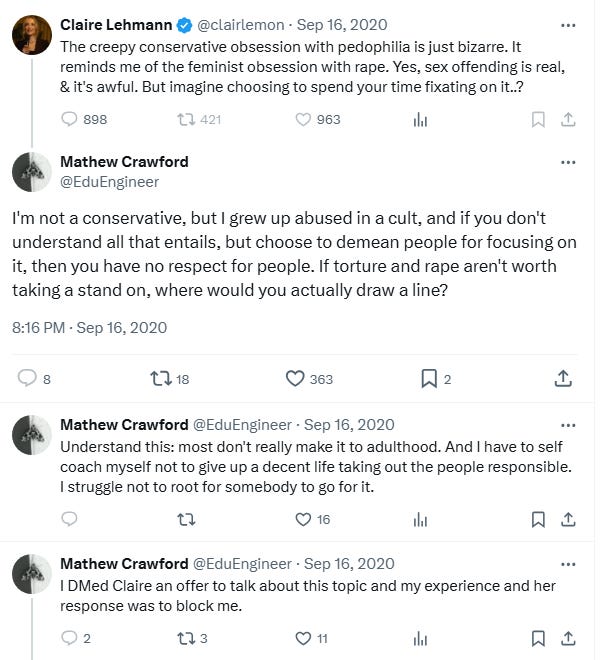
Task: Open more options on the "Understand this" reply
Action: click(568, 424)
